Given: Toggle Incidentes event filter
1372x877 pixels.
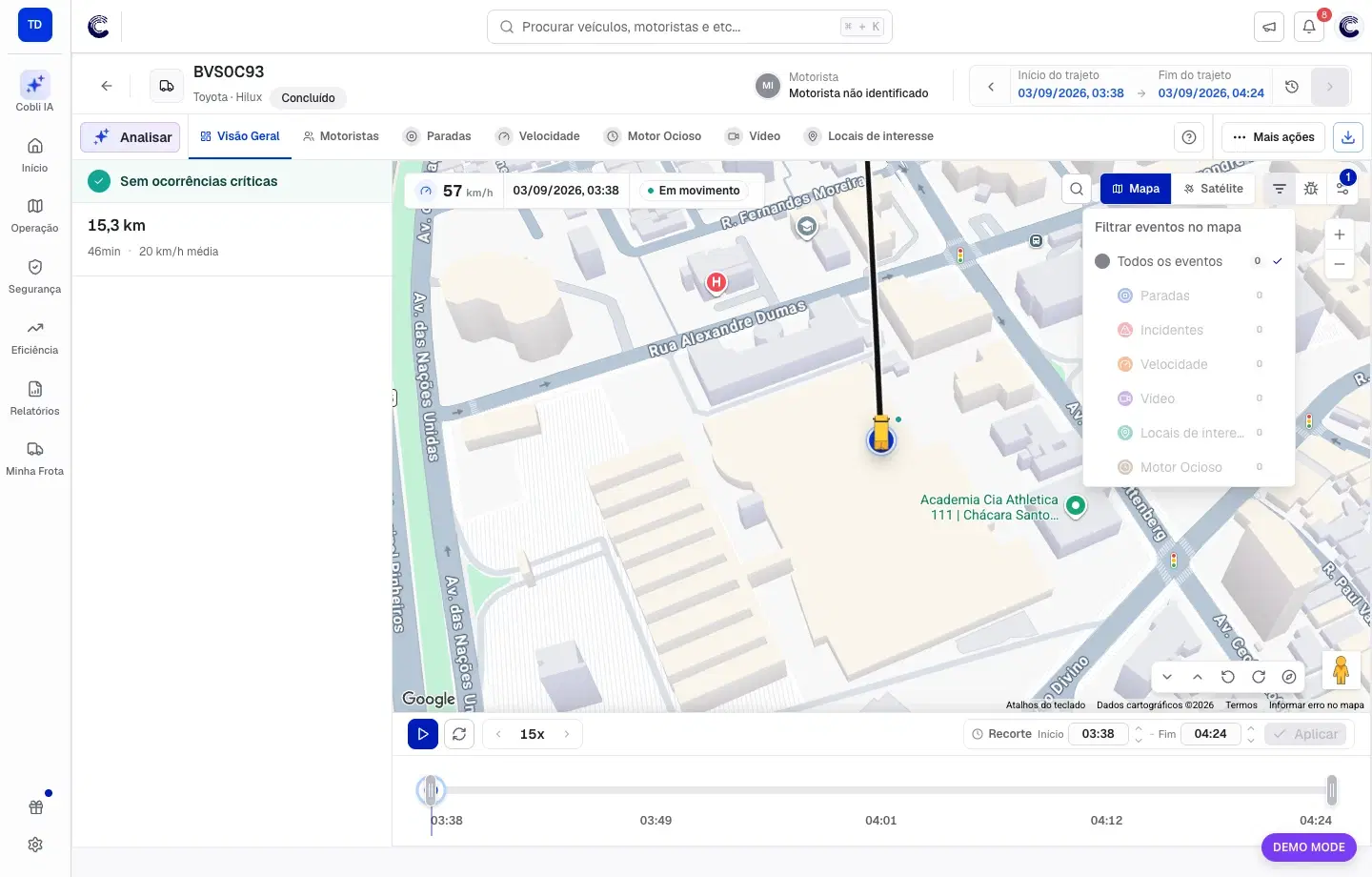Looking at the screenshot, I should point(1189,330).
